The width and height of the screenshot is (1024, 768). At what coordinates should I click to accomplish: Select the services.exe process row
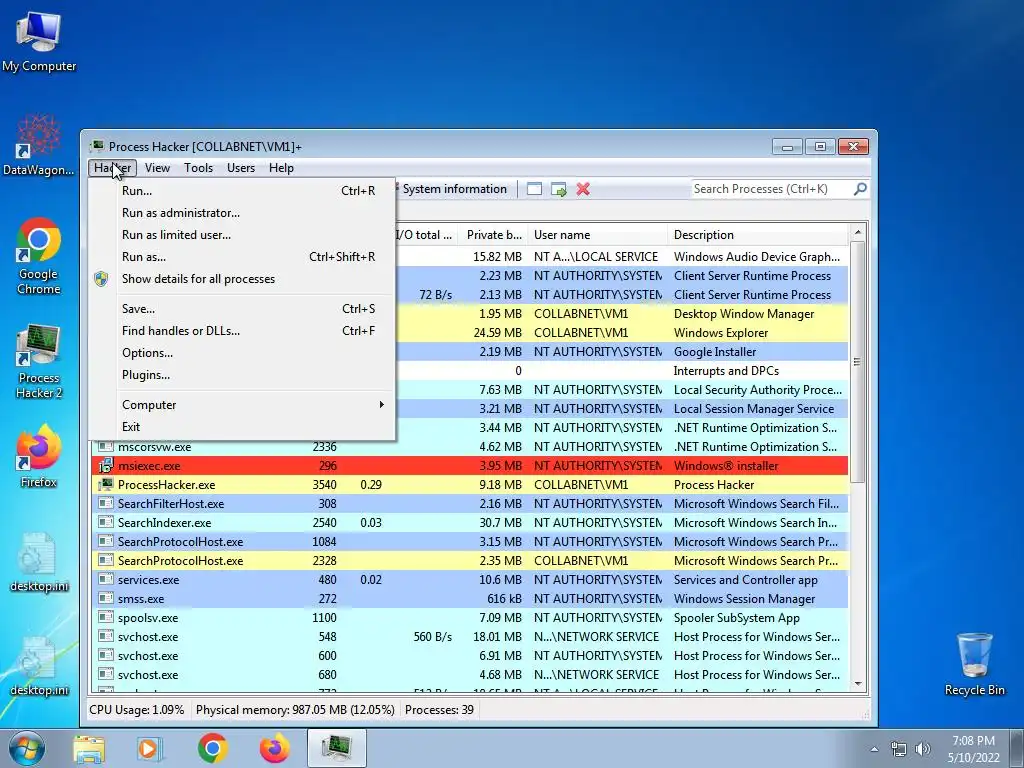coord(470,580)
